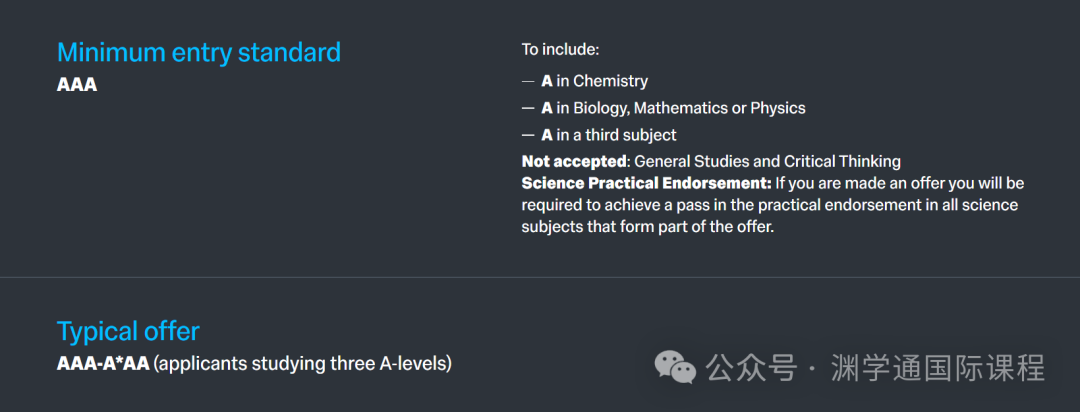Click the dash bullet before Chemistry
The image size is (1080, 412).
tap(528, 81)
